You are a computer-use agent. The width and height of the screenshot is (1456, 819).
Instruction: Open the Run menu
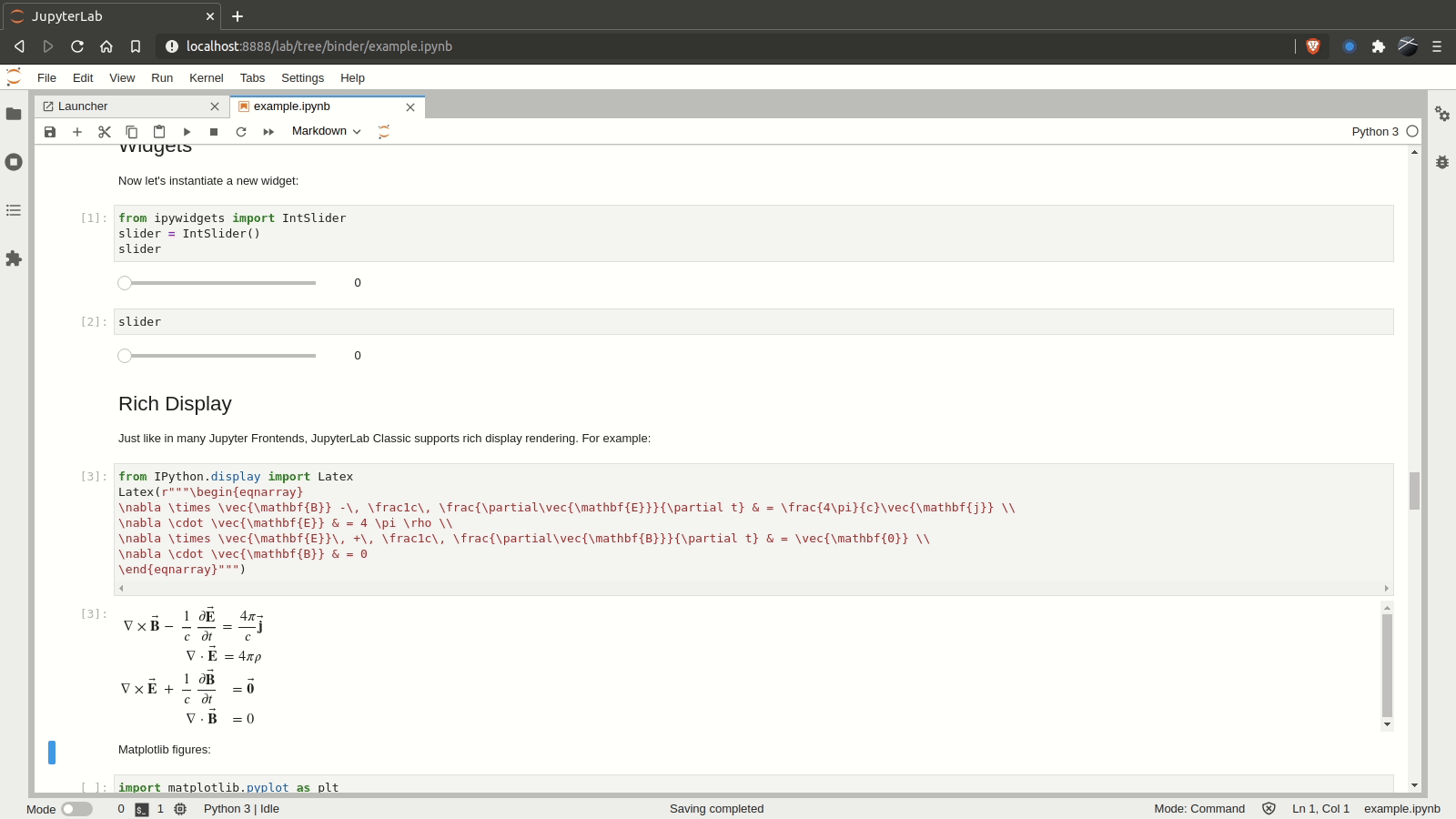[162, 78]
